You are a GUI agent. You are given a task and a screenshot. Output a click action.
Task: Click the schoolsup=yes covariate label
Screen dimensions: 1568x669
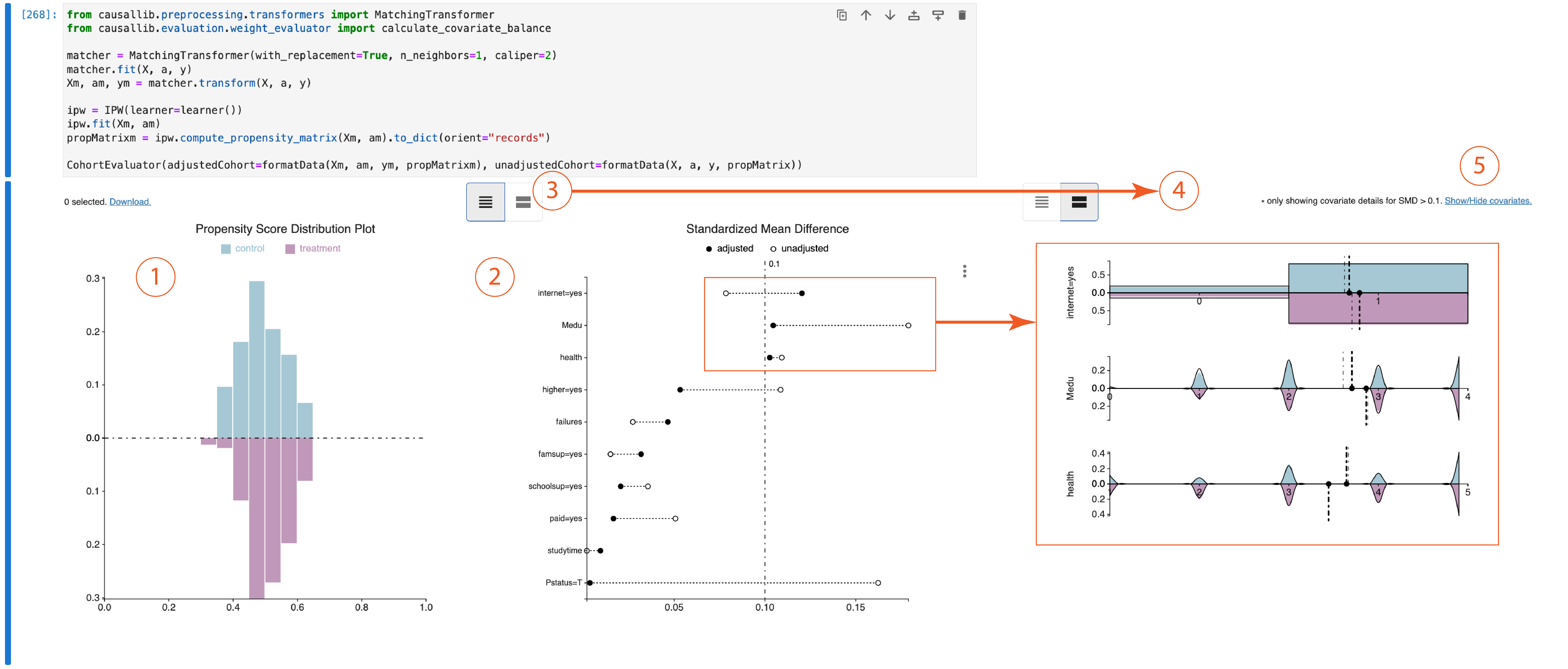[555, 486]
